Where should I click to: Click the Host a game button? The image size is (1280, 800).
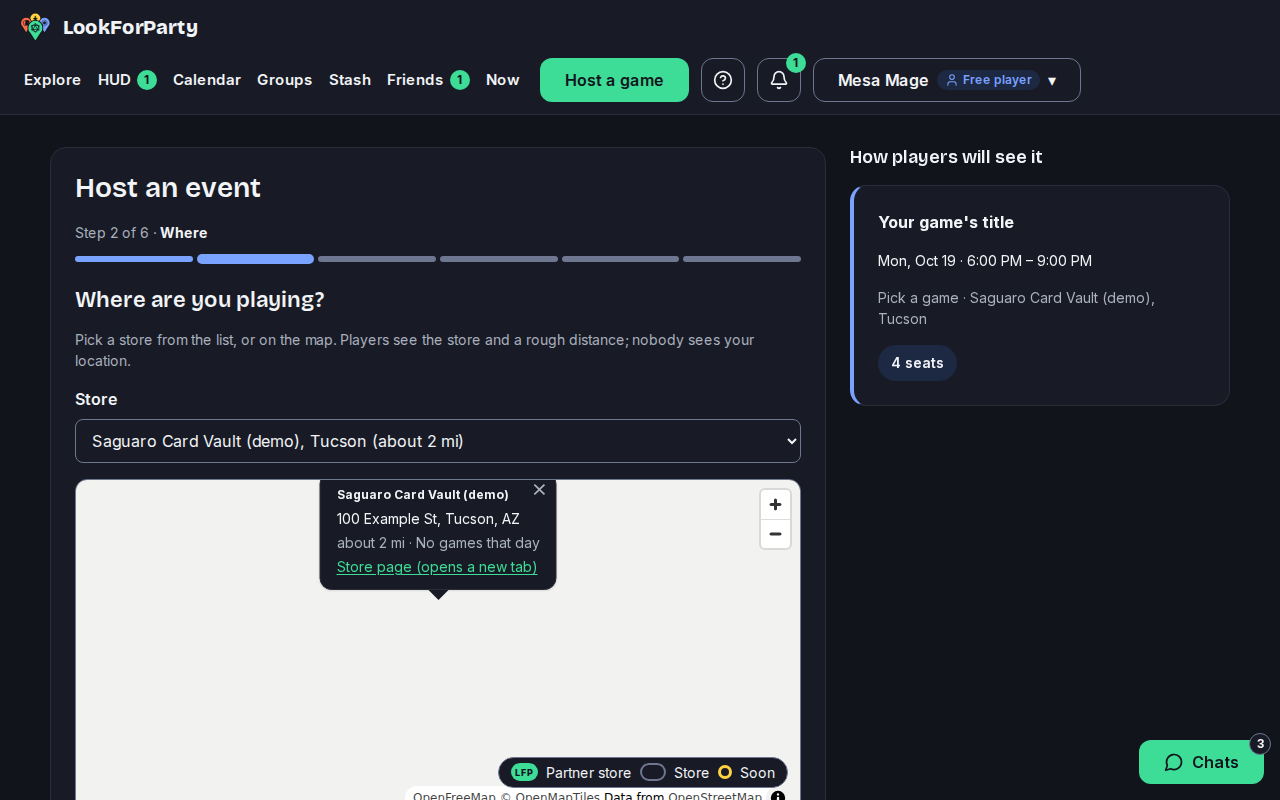(614, 80)
